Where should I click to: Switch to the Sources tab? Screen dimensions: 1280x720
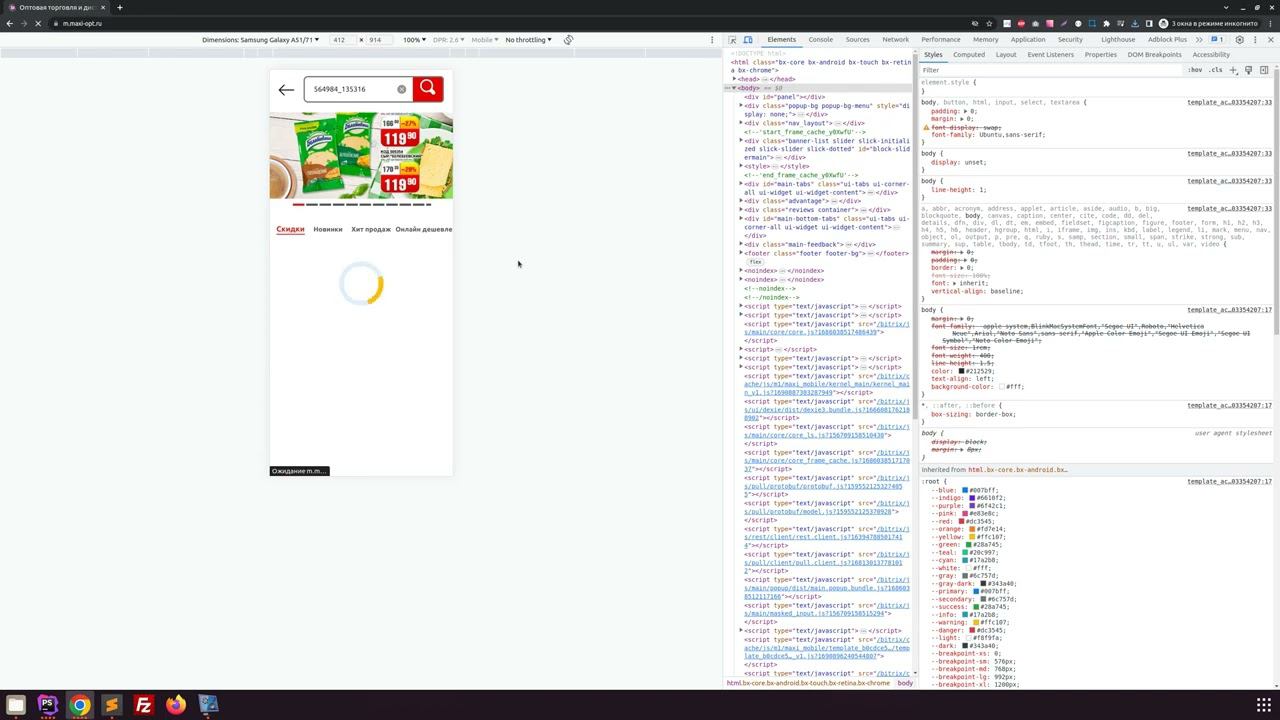pos(857,40)
